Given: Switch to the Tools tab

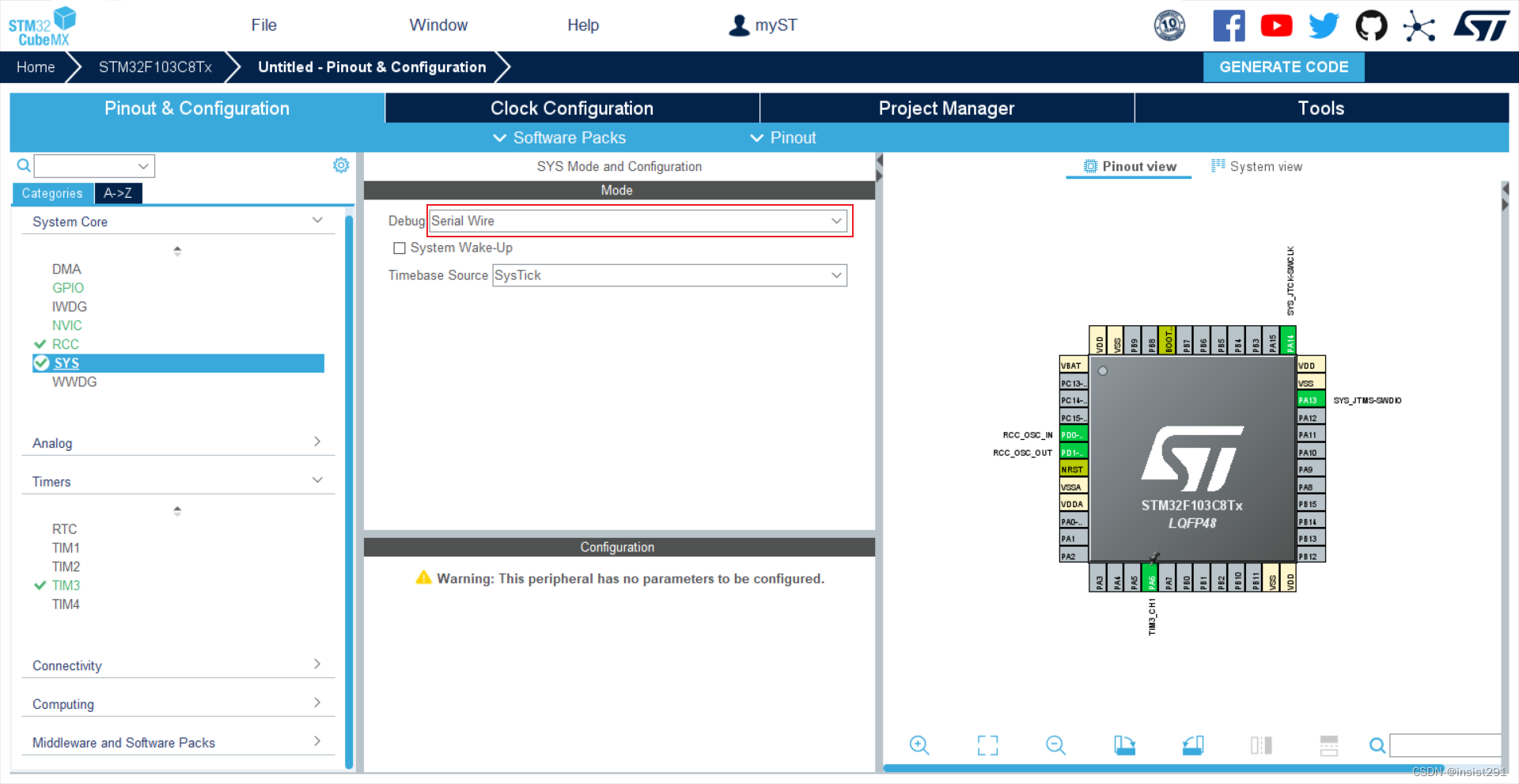Looking at the screenshot, I should click(x=1321, y=108).
